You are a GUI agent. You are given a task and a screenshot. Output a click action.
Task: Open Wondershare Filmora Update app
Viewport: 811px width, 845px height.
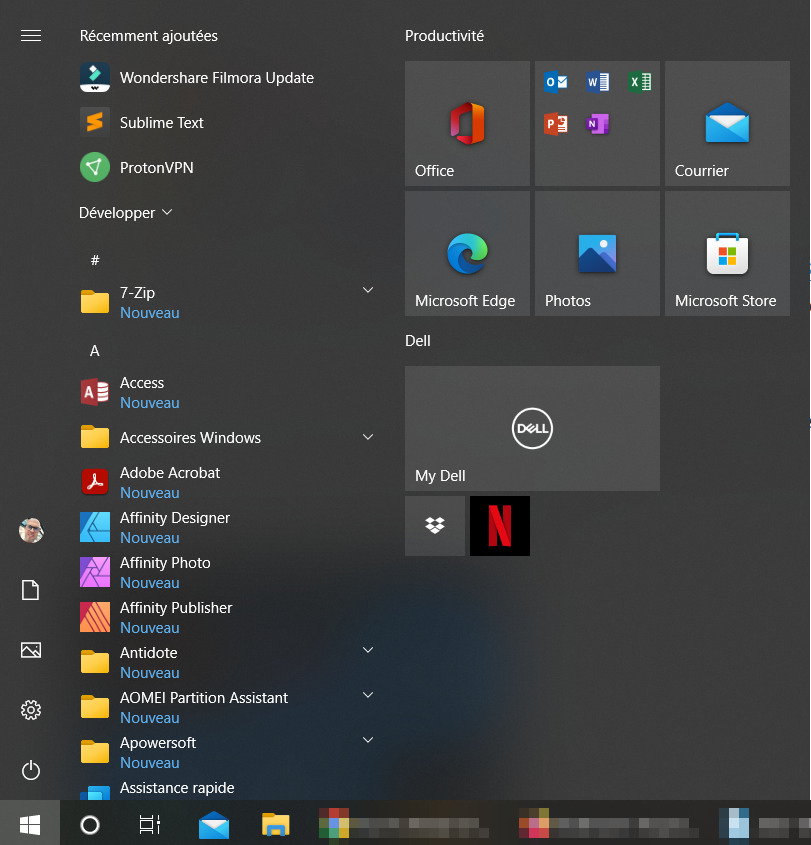click(226, 78)
